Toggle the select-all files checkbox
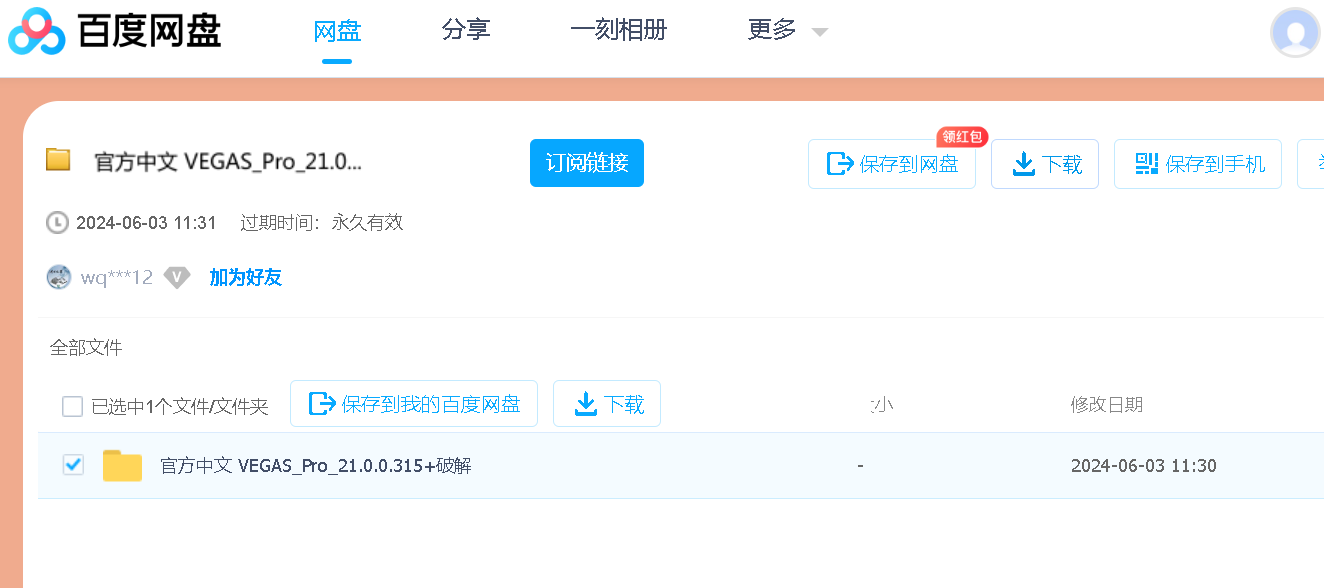 click(x=72, y=406)
